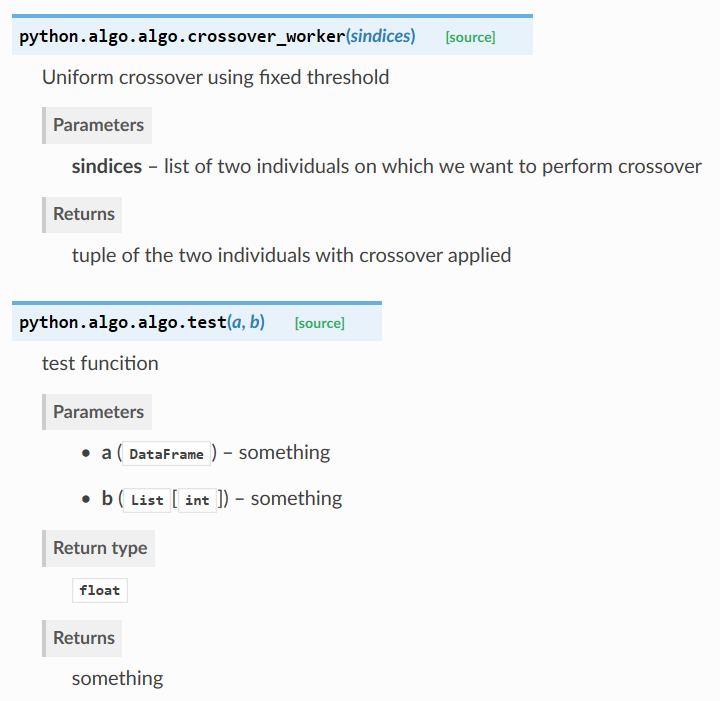Click parameter a in the bullet list
The height and width of the screenshot is (701, 720).
pos(107,453)
